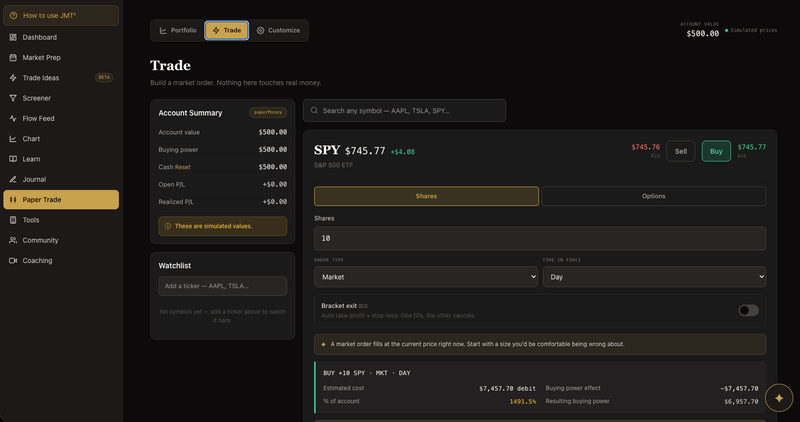Open Screener from the sidebar

pyautogui.click(x=61, y=98)
